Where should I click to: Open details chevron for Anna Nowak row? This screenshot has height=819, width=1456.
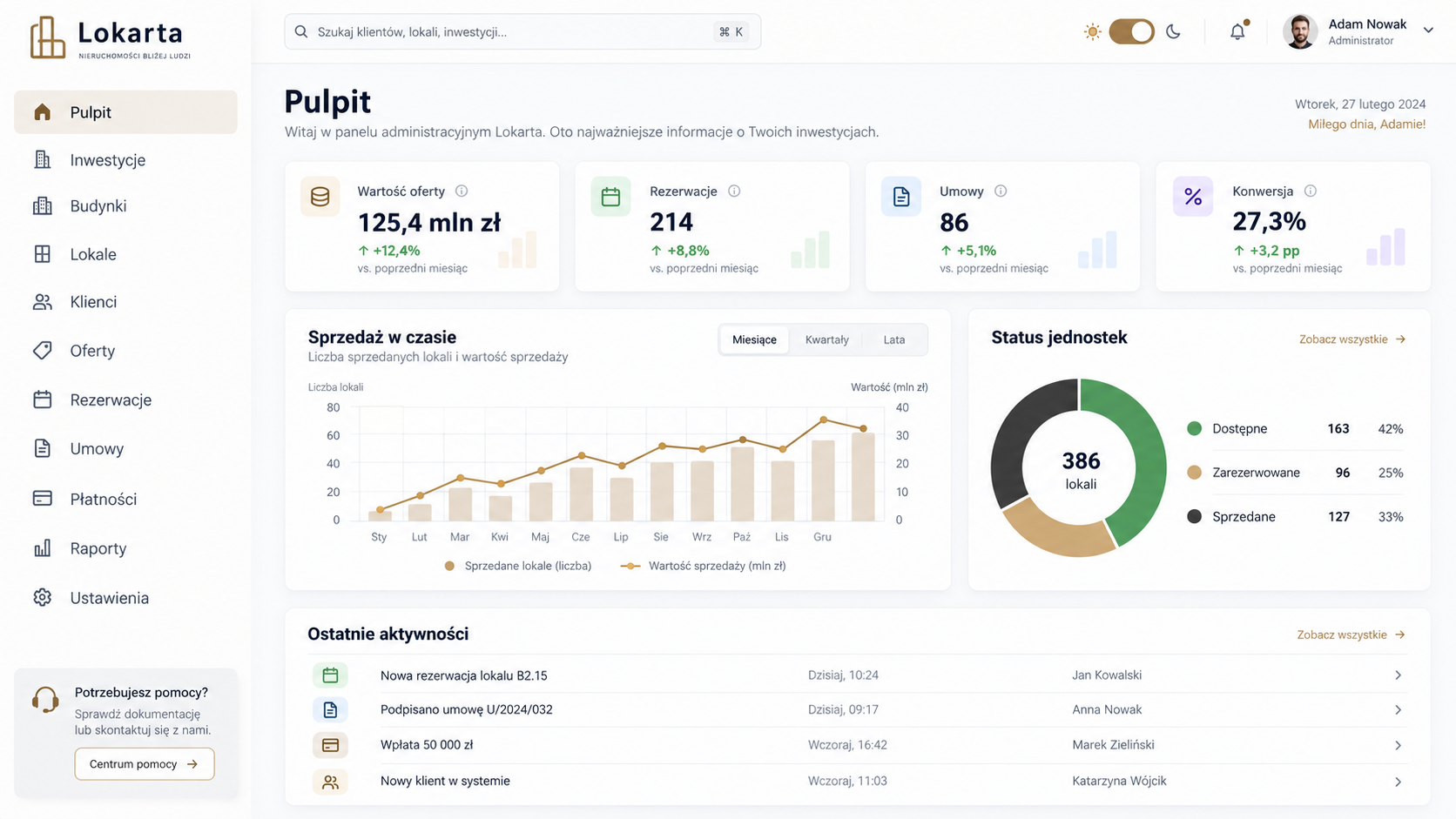click(1398, 710)
